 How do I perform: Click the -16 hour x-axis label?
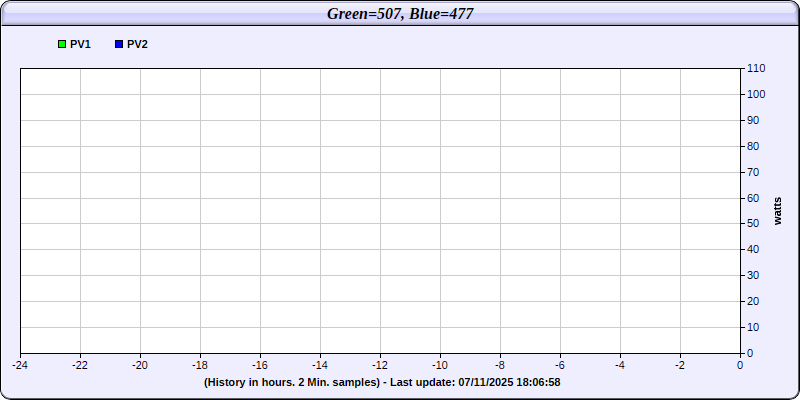pyautogui.click(x=260, y=366)
